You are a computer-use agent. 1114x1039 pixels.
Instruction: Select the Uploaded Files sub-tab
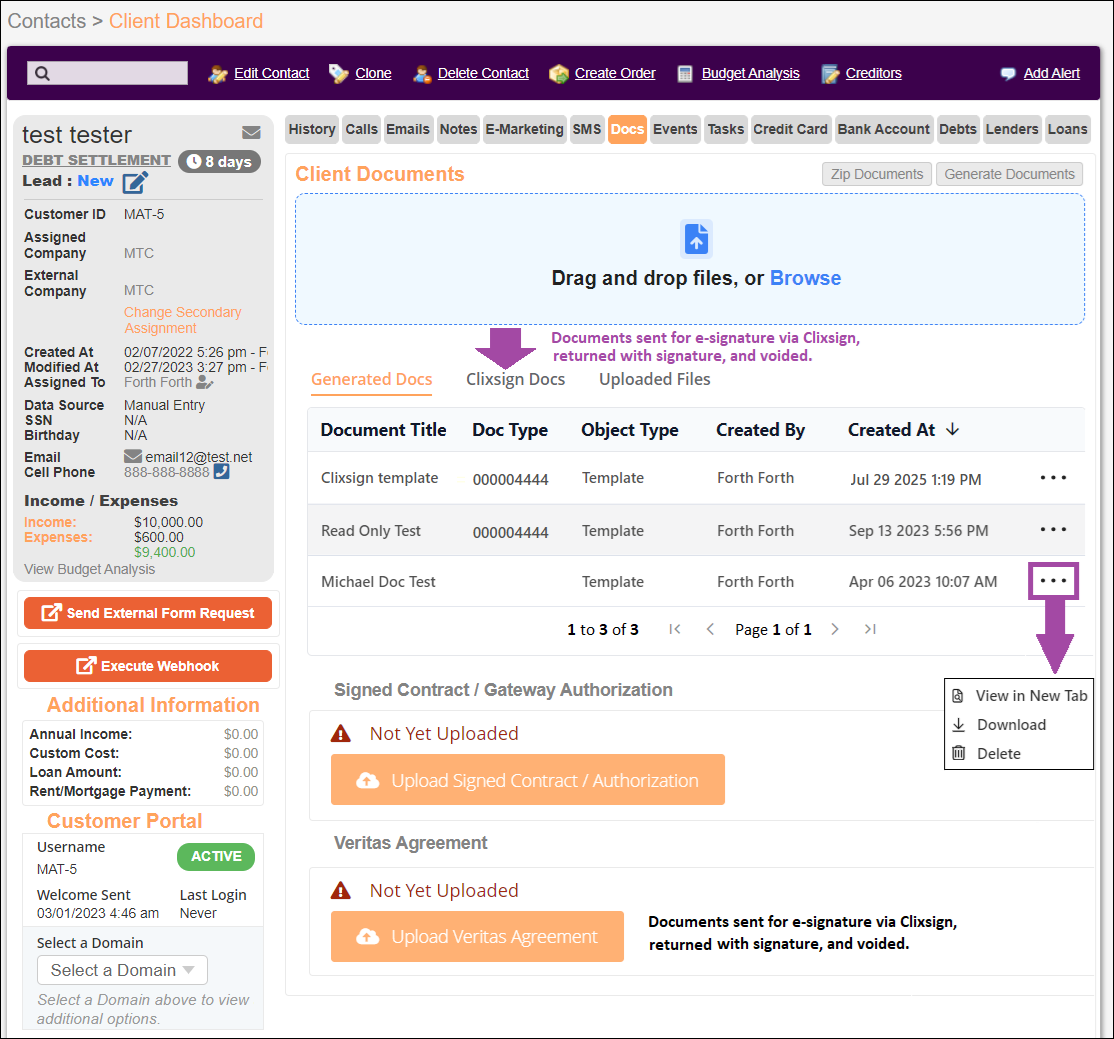point(654,379)
